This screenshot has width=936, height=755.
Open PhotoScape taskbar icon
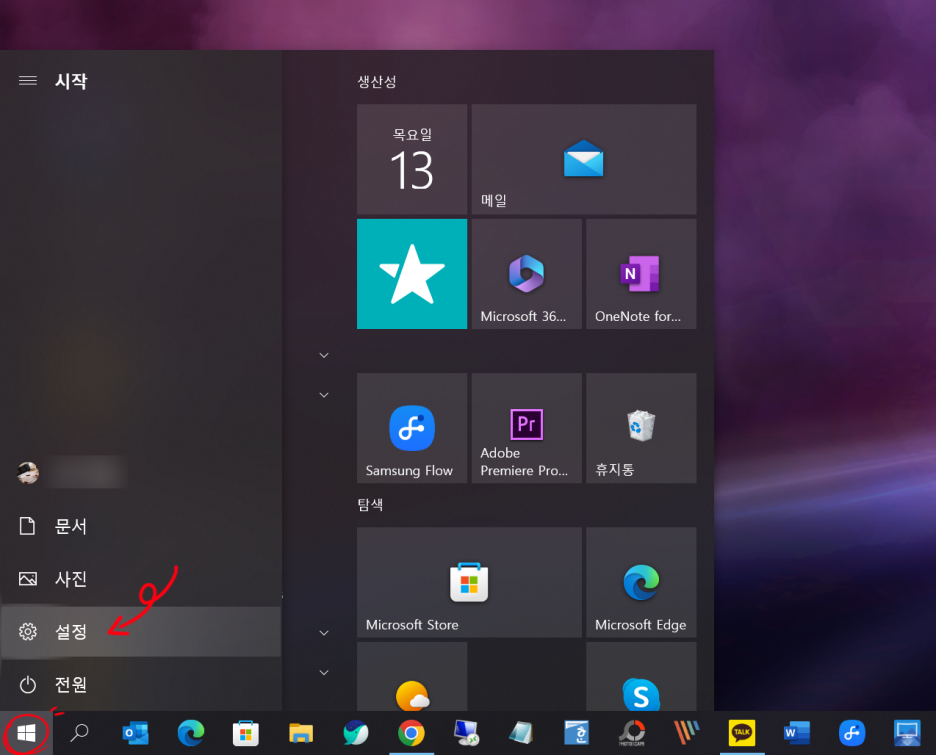click(632, 733)
